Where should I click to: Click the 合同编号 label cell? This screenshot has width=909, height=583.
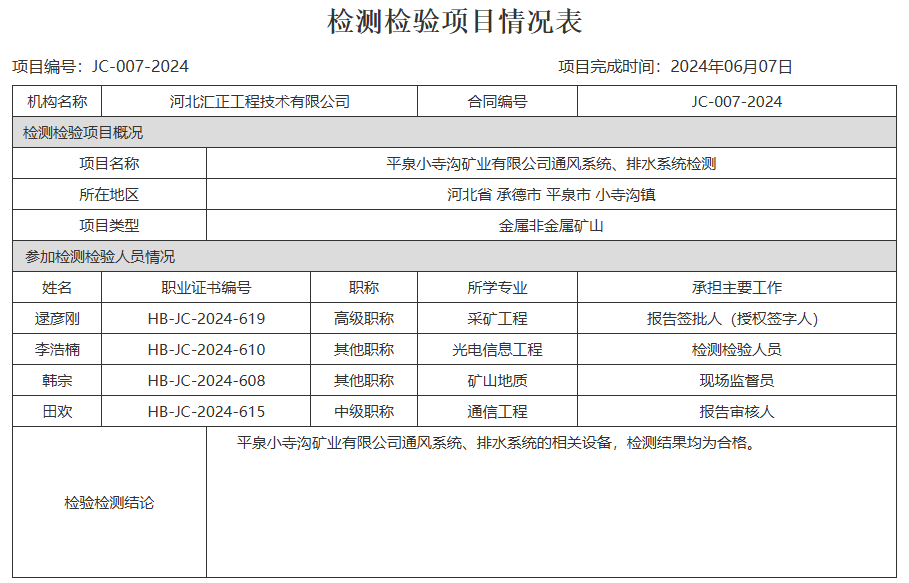[497, 101]
